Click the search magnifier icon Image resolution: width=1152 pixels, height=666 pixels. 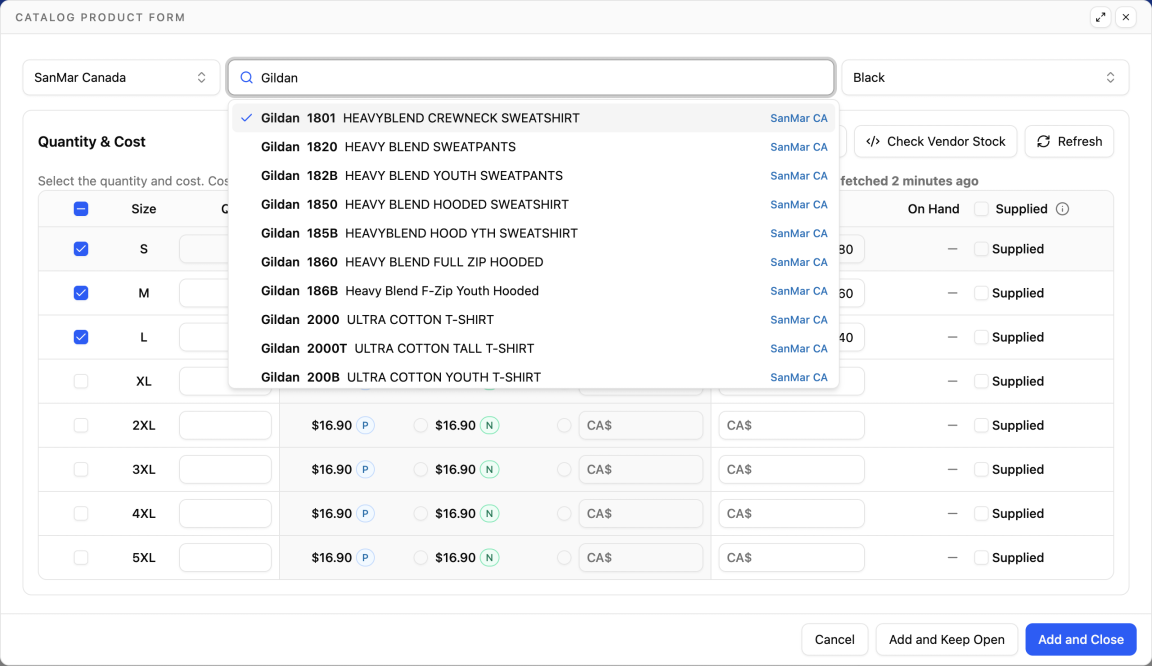click(247, 77)
